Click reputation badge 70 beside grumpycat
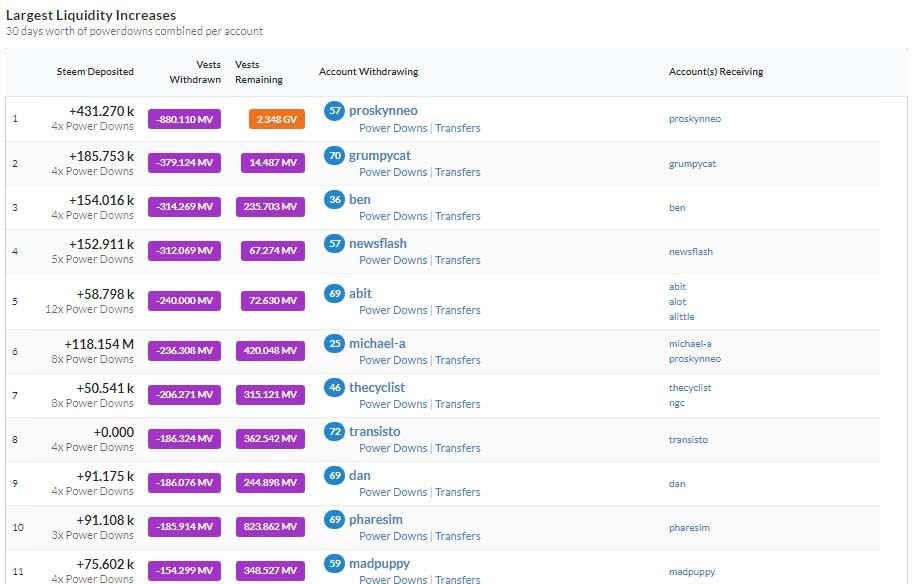912x584 pixels. click(x=334, y=155)
